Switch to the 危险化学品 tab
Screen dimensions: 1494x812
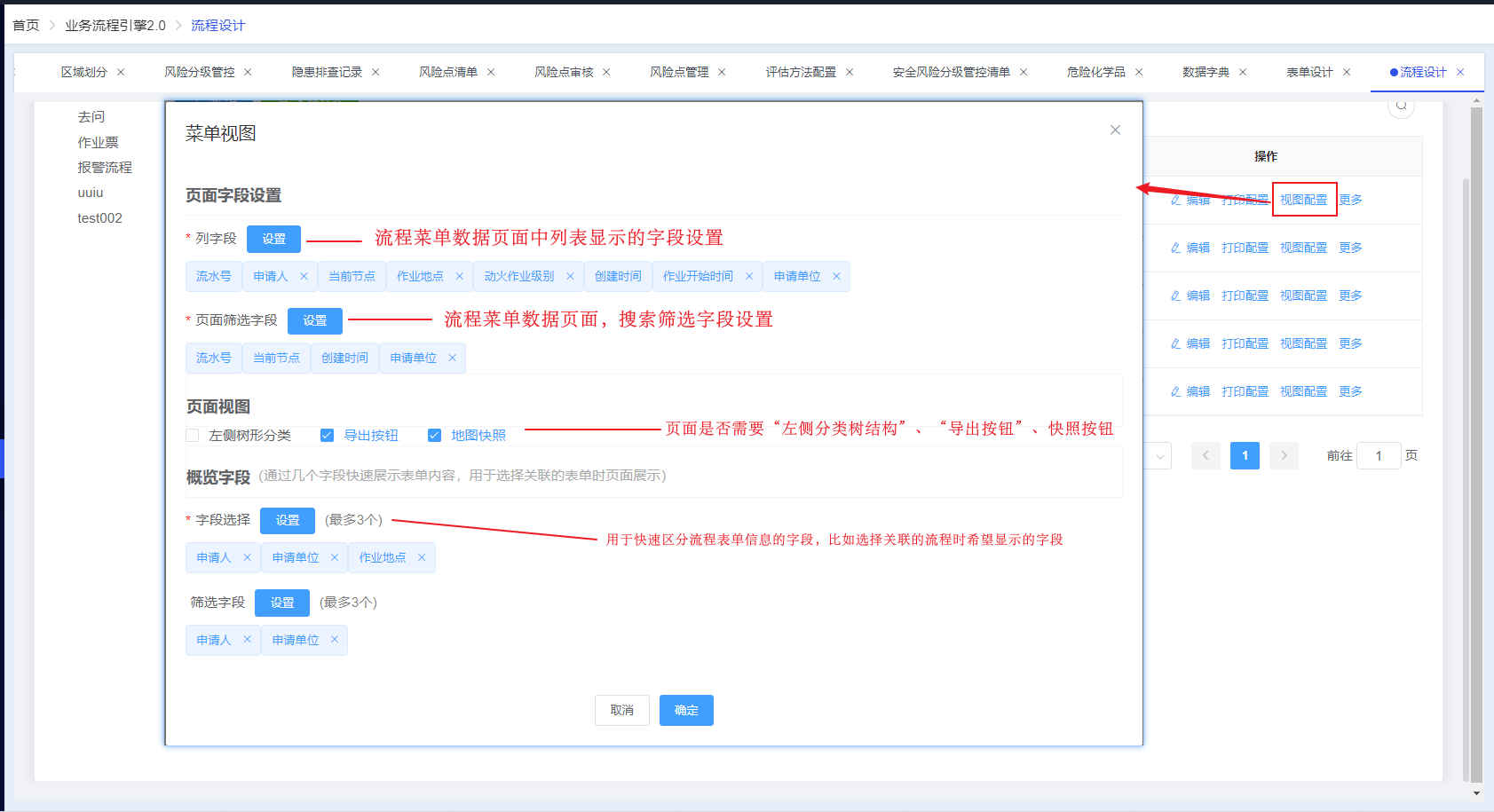[x=1096, y=72]
